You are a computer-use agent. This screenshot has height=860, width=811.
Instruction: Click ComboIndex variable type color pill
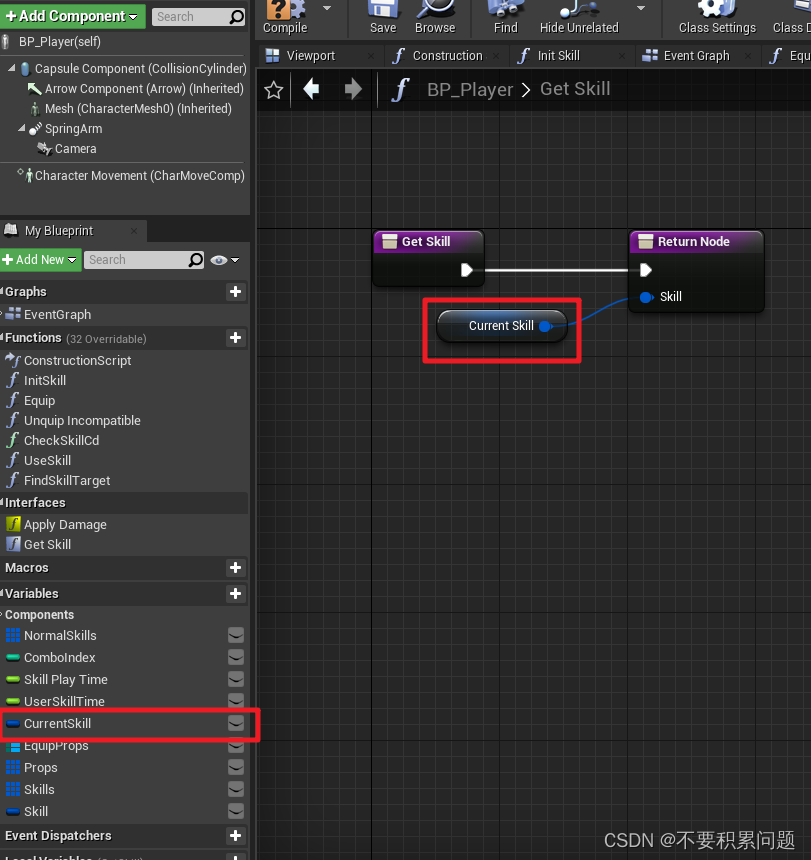click(x=13, y=658)
